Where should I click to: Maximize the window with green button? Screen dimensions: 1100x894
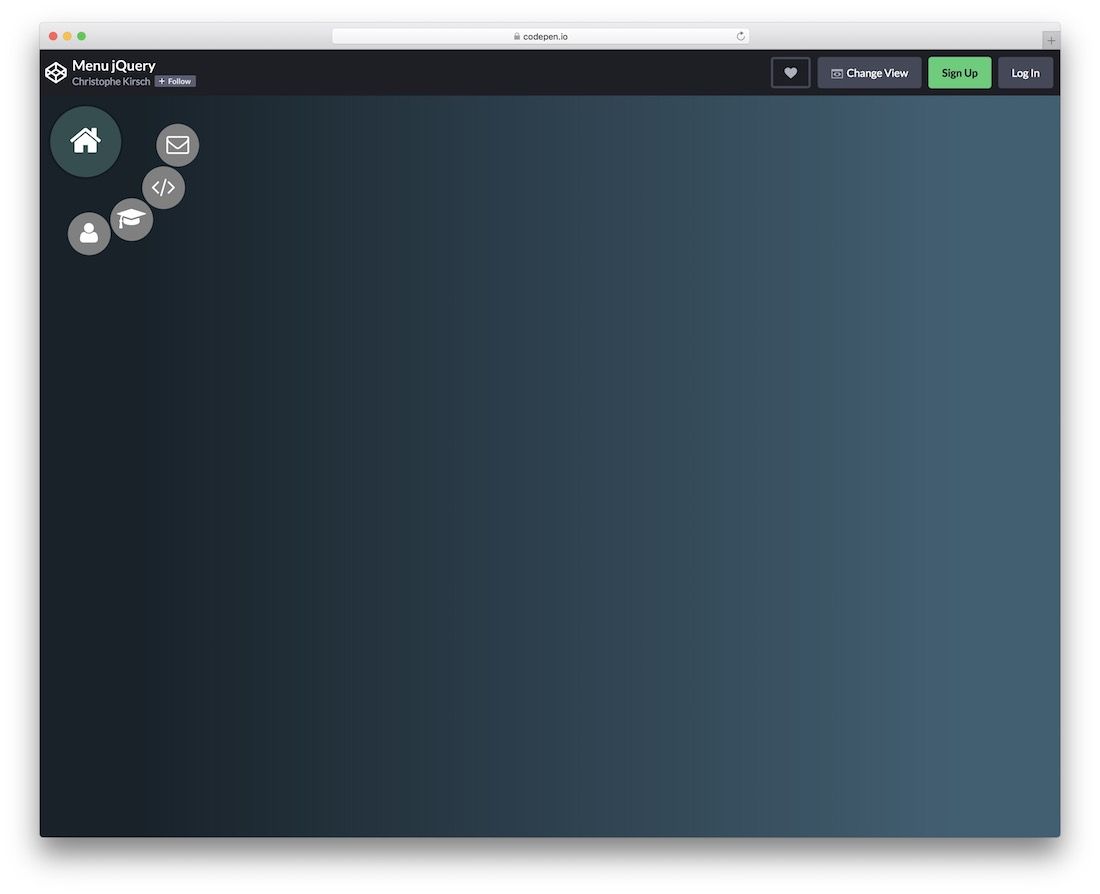[x=81, y=36]
